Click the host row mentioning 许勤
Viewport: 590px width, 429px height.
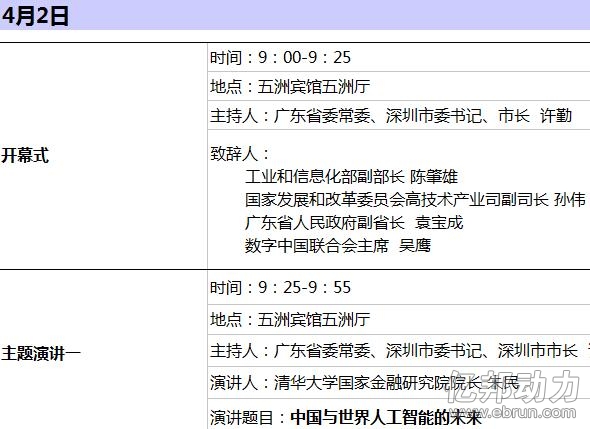399,115
